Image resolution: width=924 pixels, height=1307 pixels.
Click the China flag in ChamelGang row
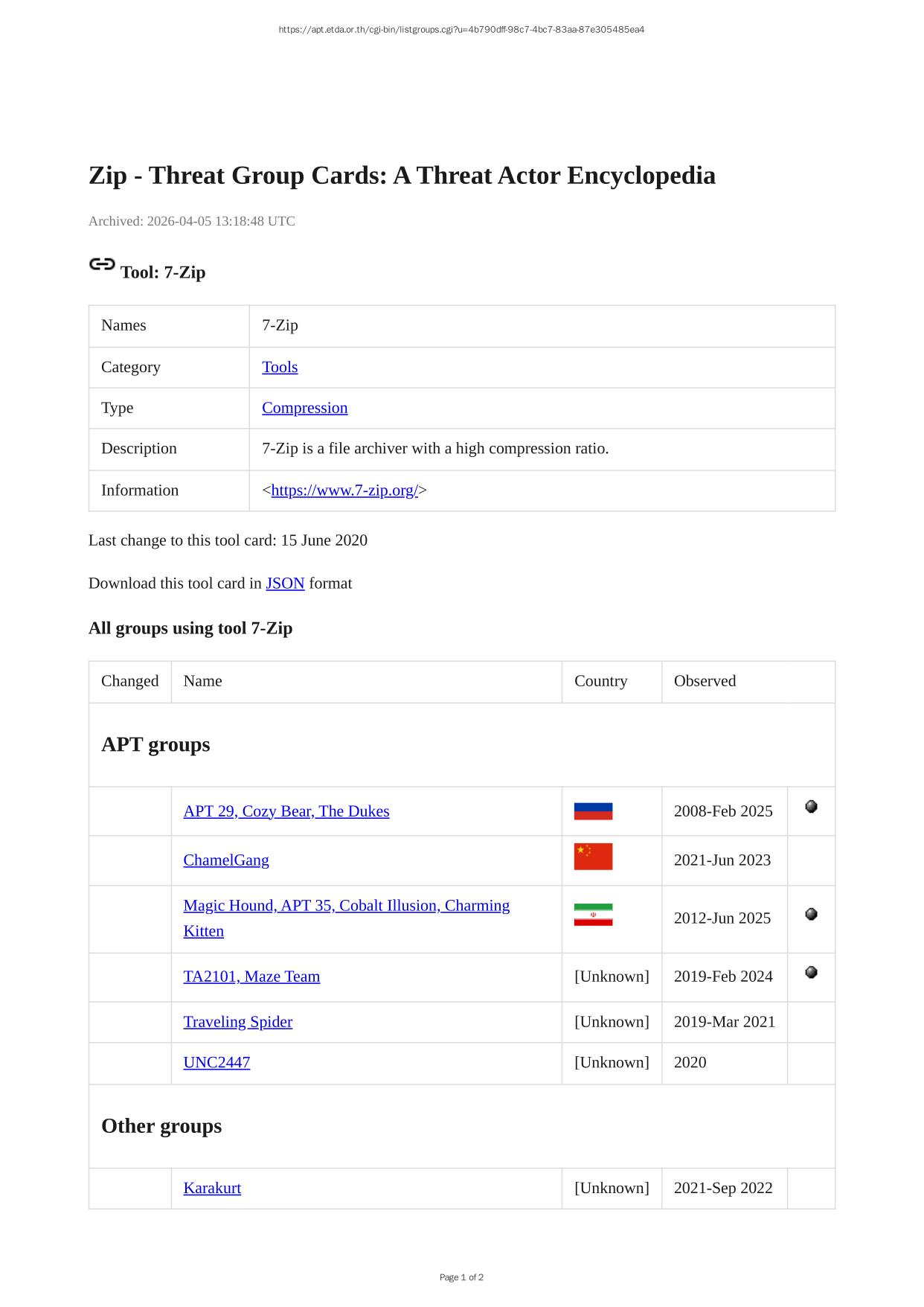point(593,857)
